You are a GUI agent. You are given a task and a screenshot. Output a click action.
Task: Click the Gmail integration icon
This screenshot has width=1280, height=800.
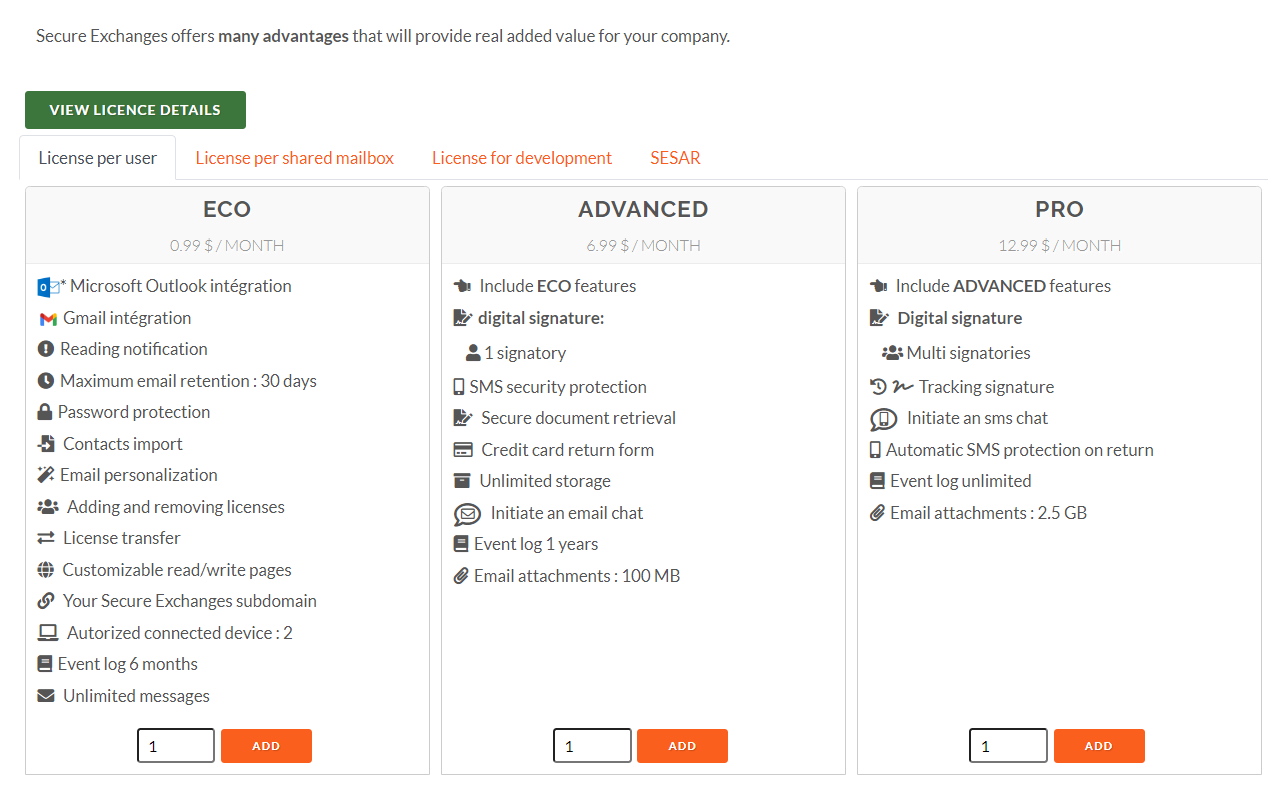pyautogui.click(x=48, y=319)
